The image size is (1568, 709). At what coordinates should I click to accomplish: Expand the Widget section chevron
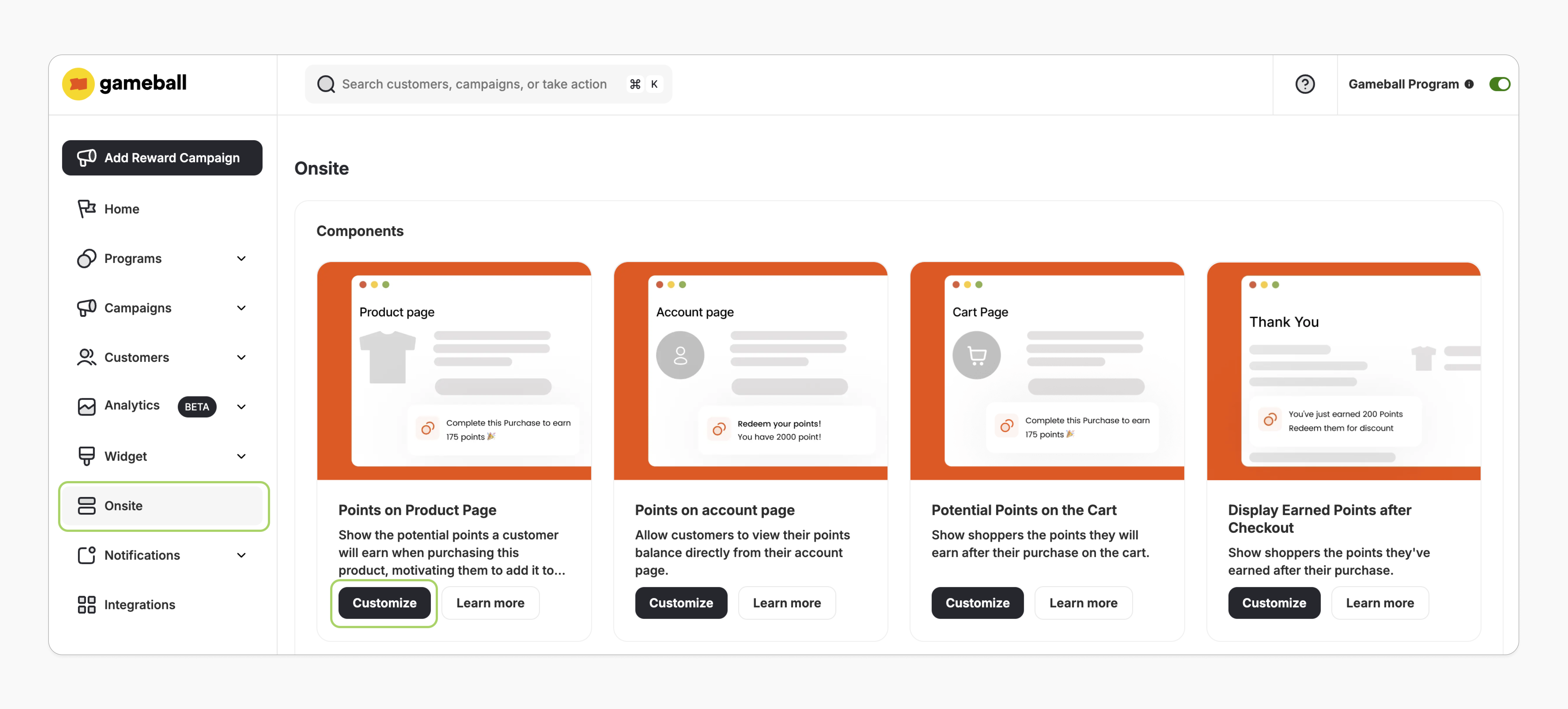coord(242,456)
